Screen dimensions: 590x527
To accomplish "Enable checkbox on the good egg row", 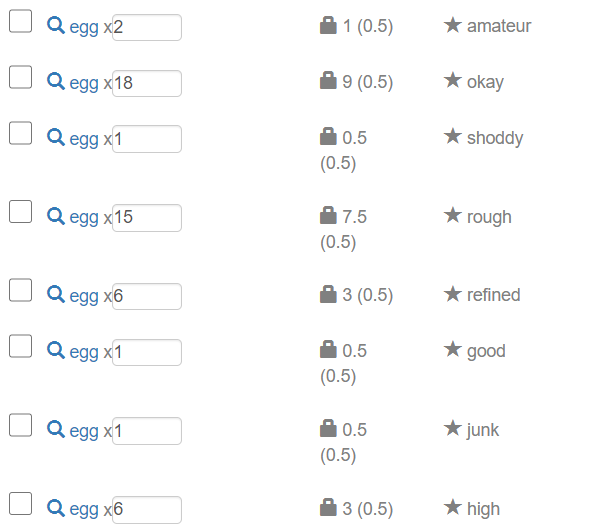I will point(20,346).
